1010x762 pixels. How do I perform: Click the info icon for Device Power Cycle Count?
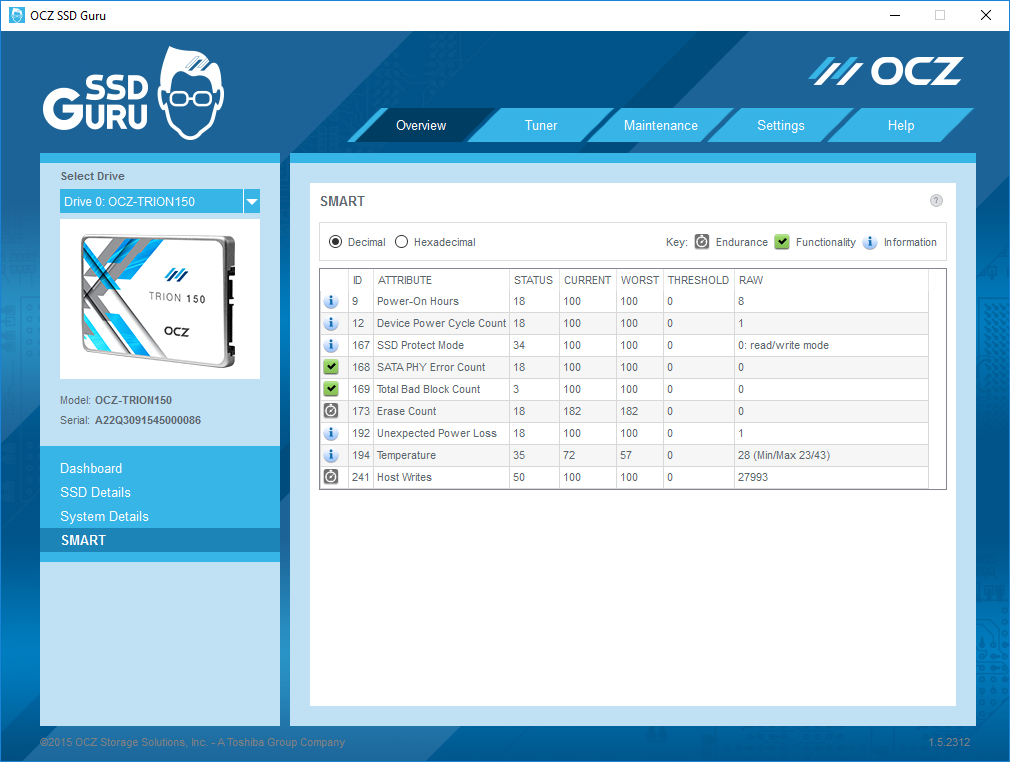coord(331,323)
